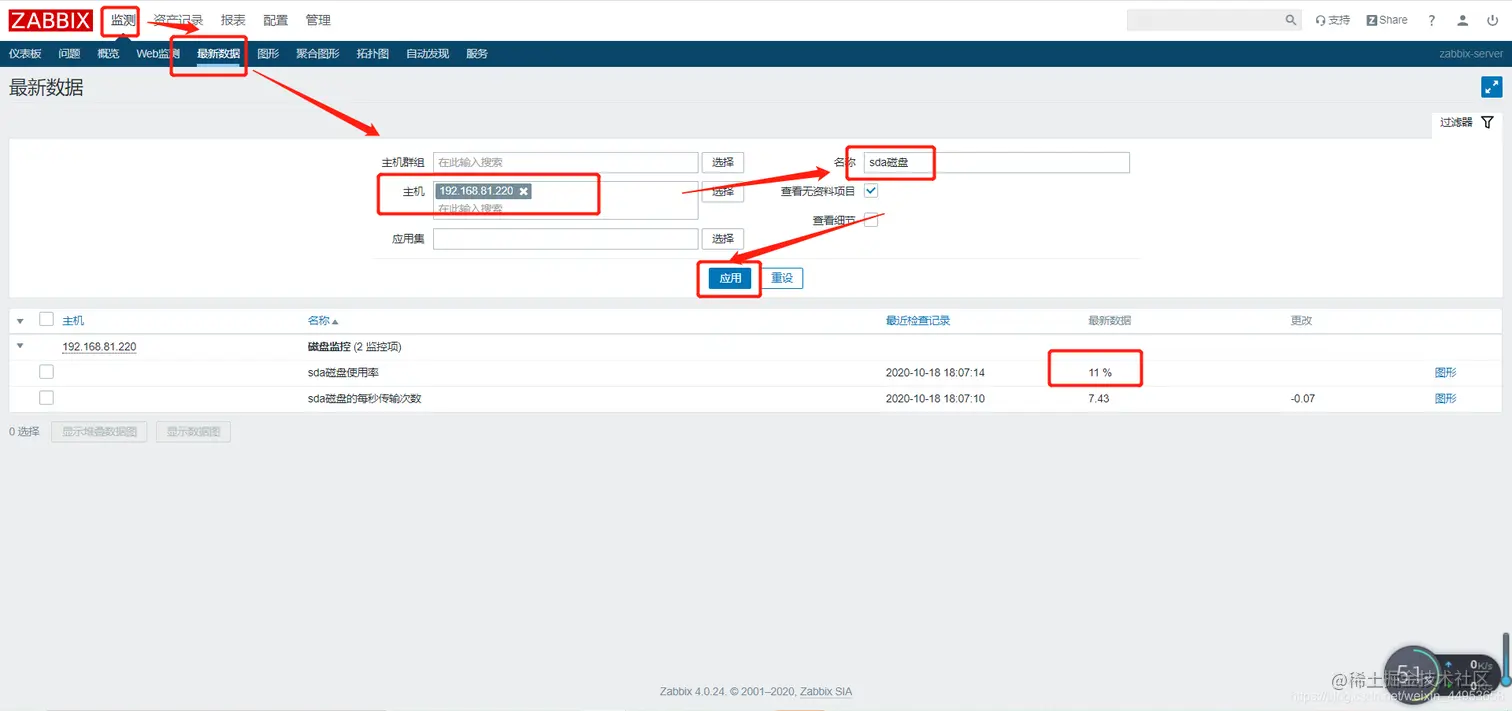Sort by 名称 column header
The height and width of the screenshot is (711, 1512).
323,321
